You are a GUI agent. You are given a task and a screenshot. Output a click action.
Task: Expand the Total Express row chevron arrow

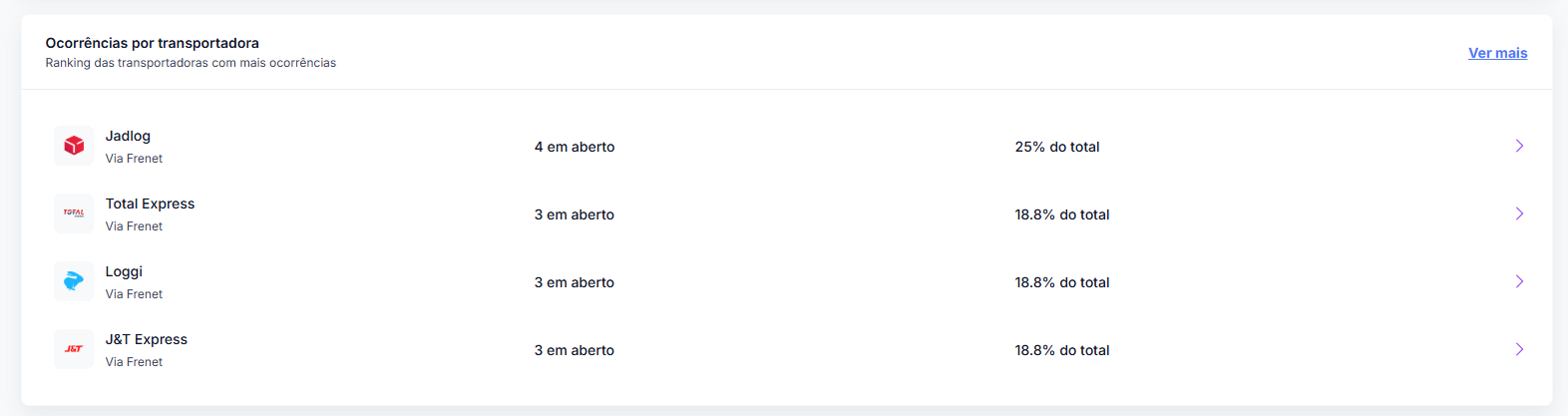[1519, 213]
